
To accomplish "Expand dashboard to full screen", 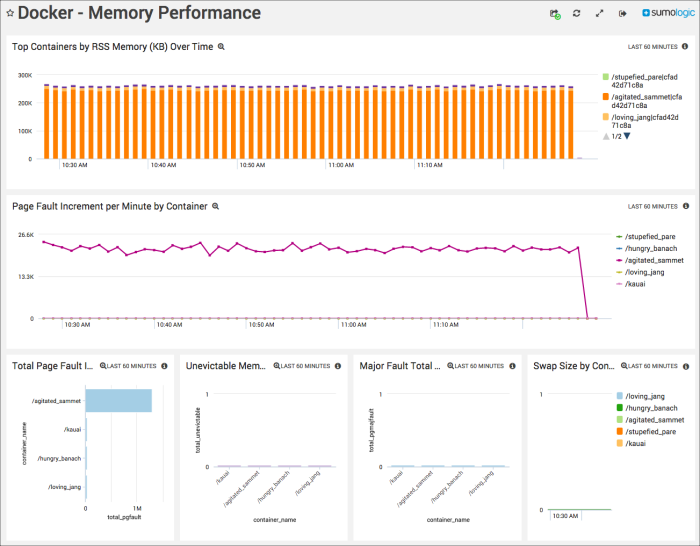I will [600, 14].
